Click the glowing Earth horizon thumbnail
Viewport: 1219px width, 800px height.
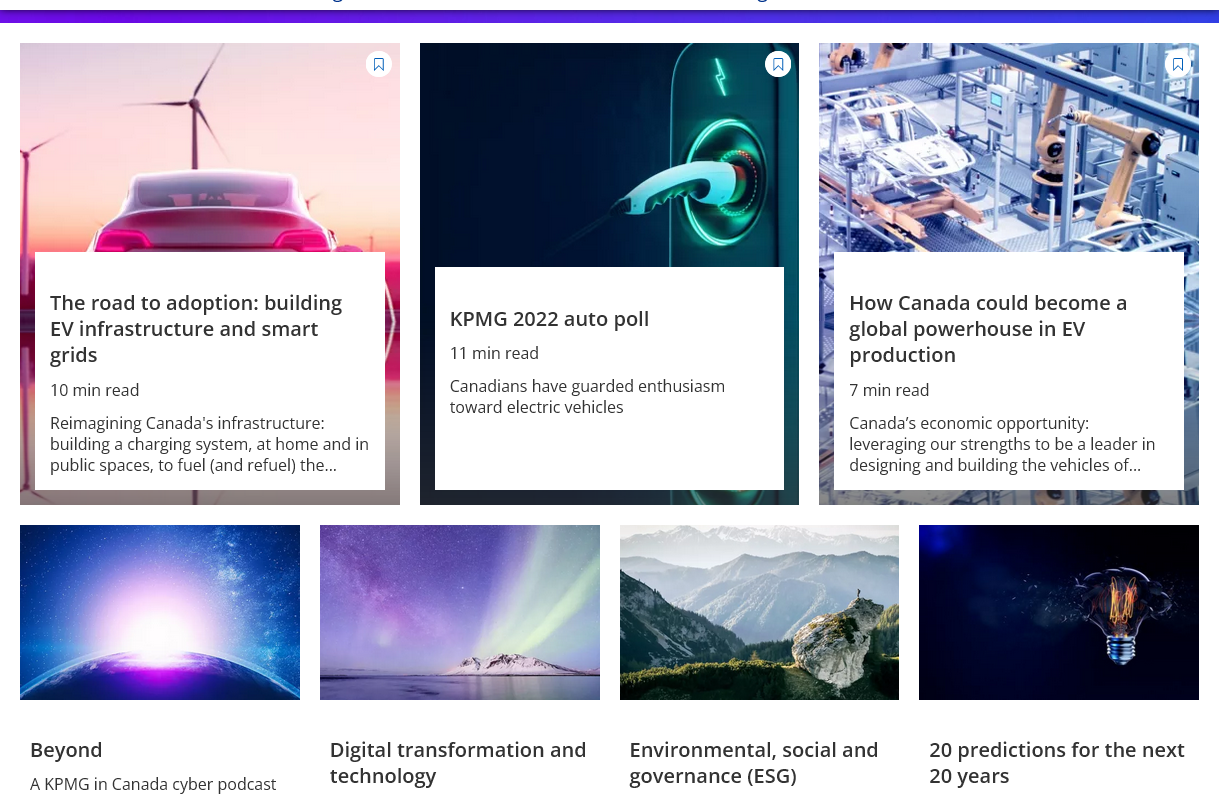click(x=160, y=612)
